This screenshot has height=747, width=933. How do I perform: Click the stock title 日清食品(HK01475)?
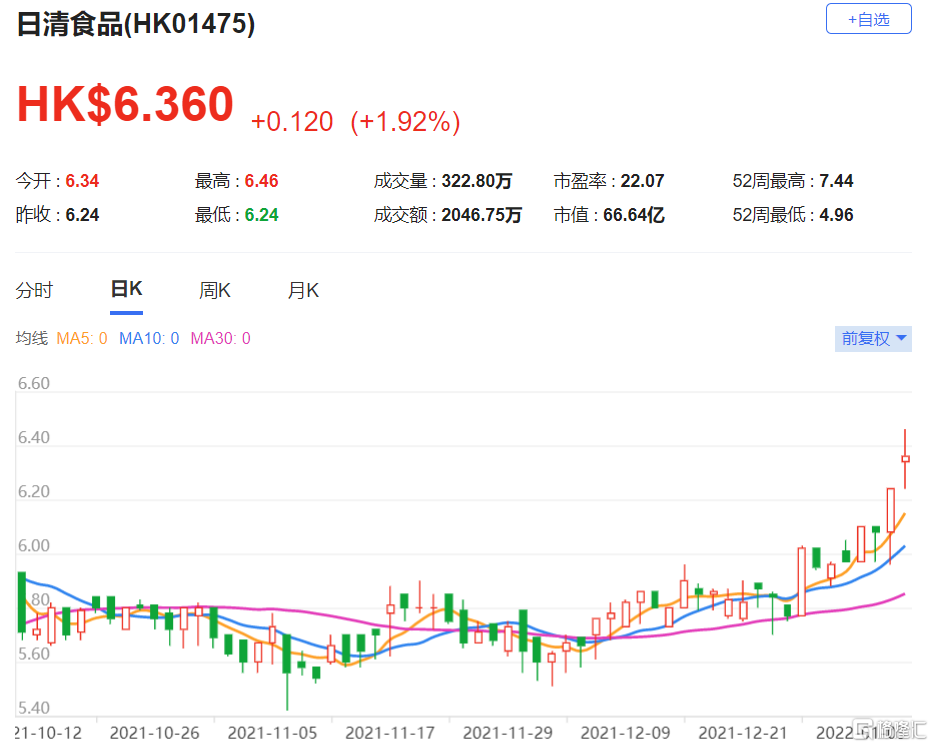click(x=136, y=24)
